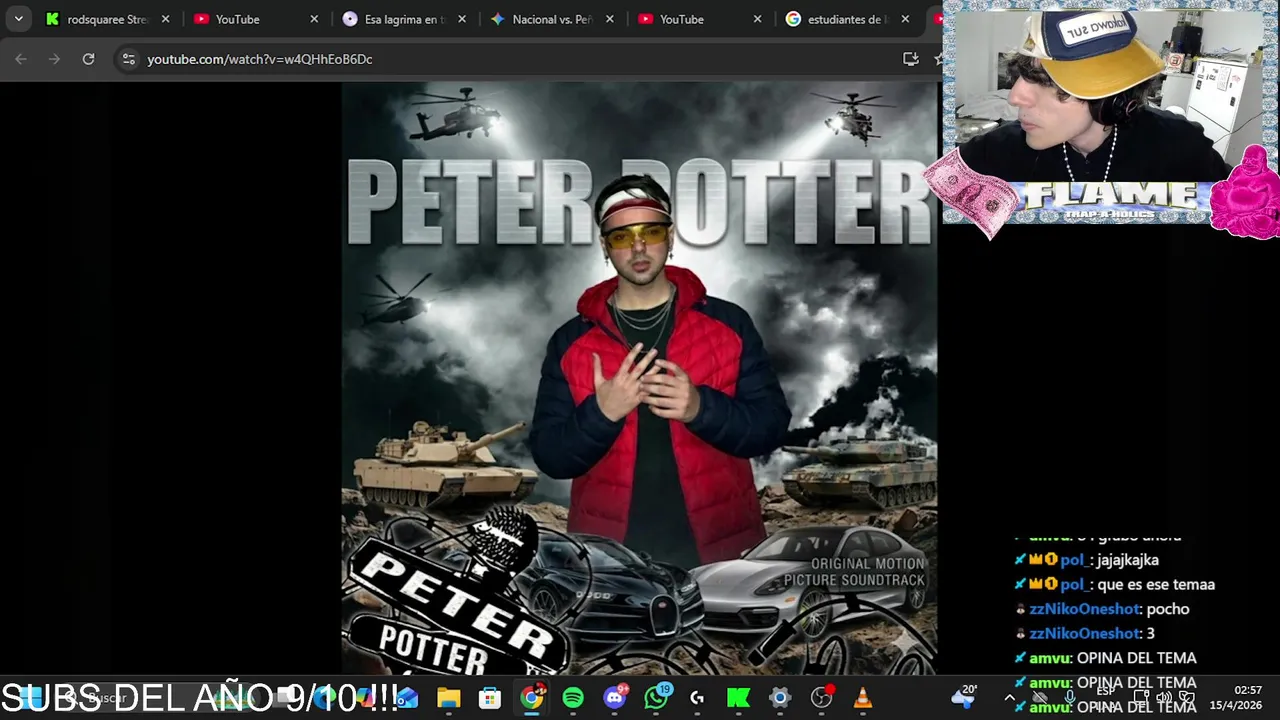Click chat message 'zzNikoOneshot: pocho'
The height and width of the screenshot is (720, 1280).
point(1102,609)
